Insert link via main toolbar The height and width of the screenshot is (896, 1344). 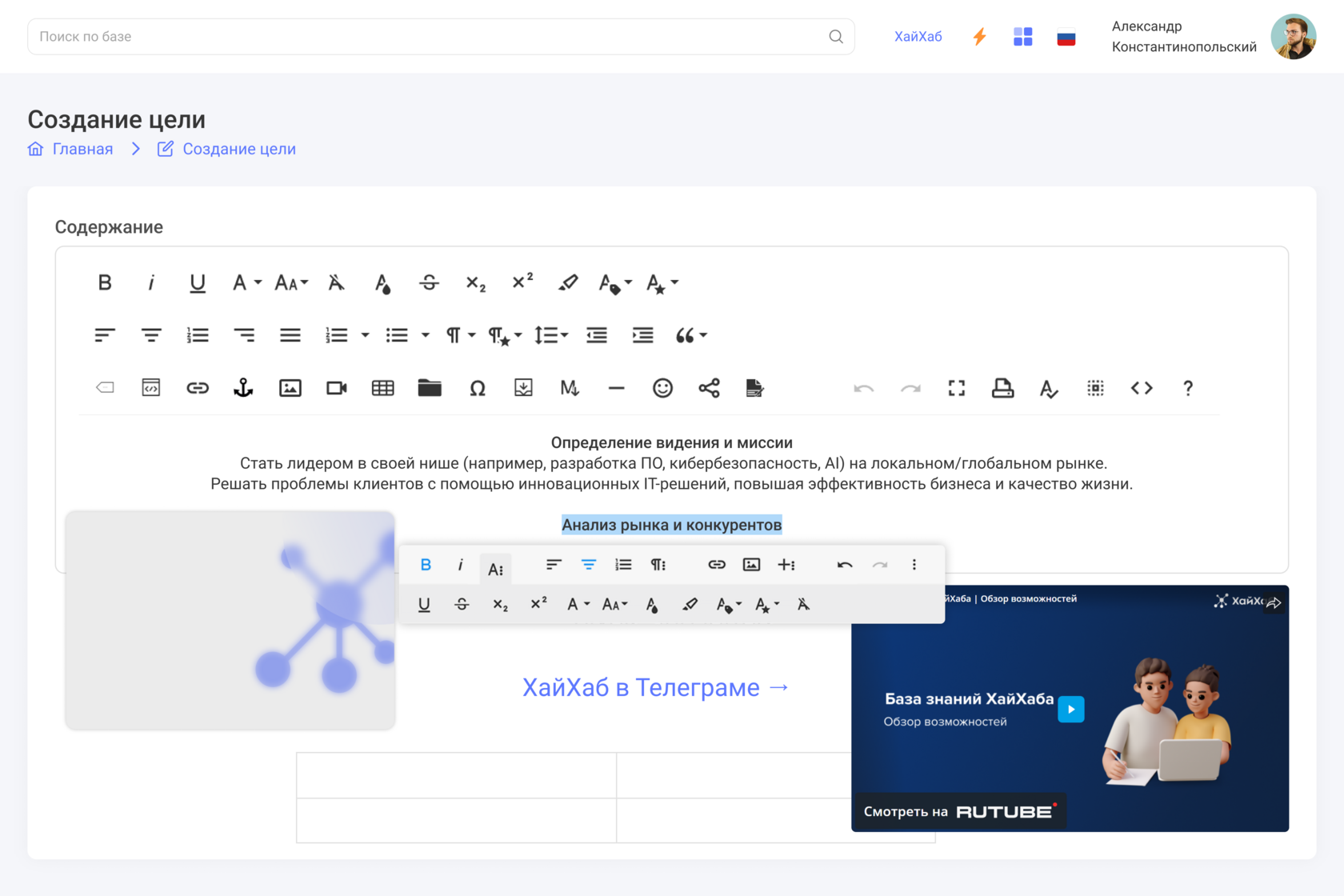coord(198,388)
